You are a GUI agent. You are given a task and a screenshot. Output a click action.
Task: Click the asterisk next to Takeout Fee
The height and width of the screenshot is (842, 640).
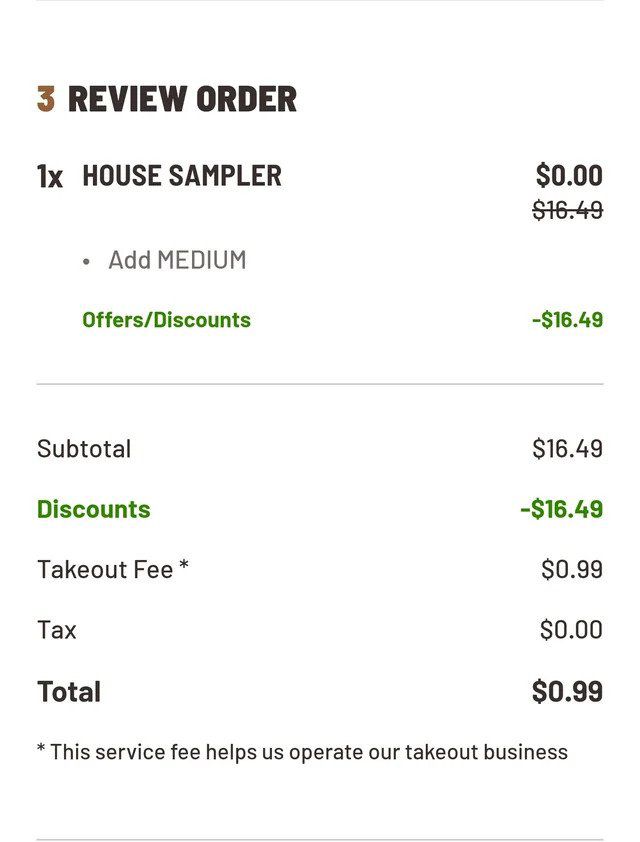184,565
